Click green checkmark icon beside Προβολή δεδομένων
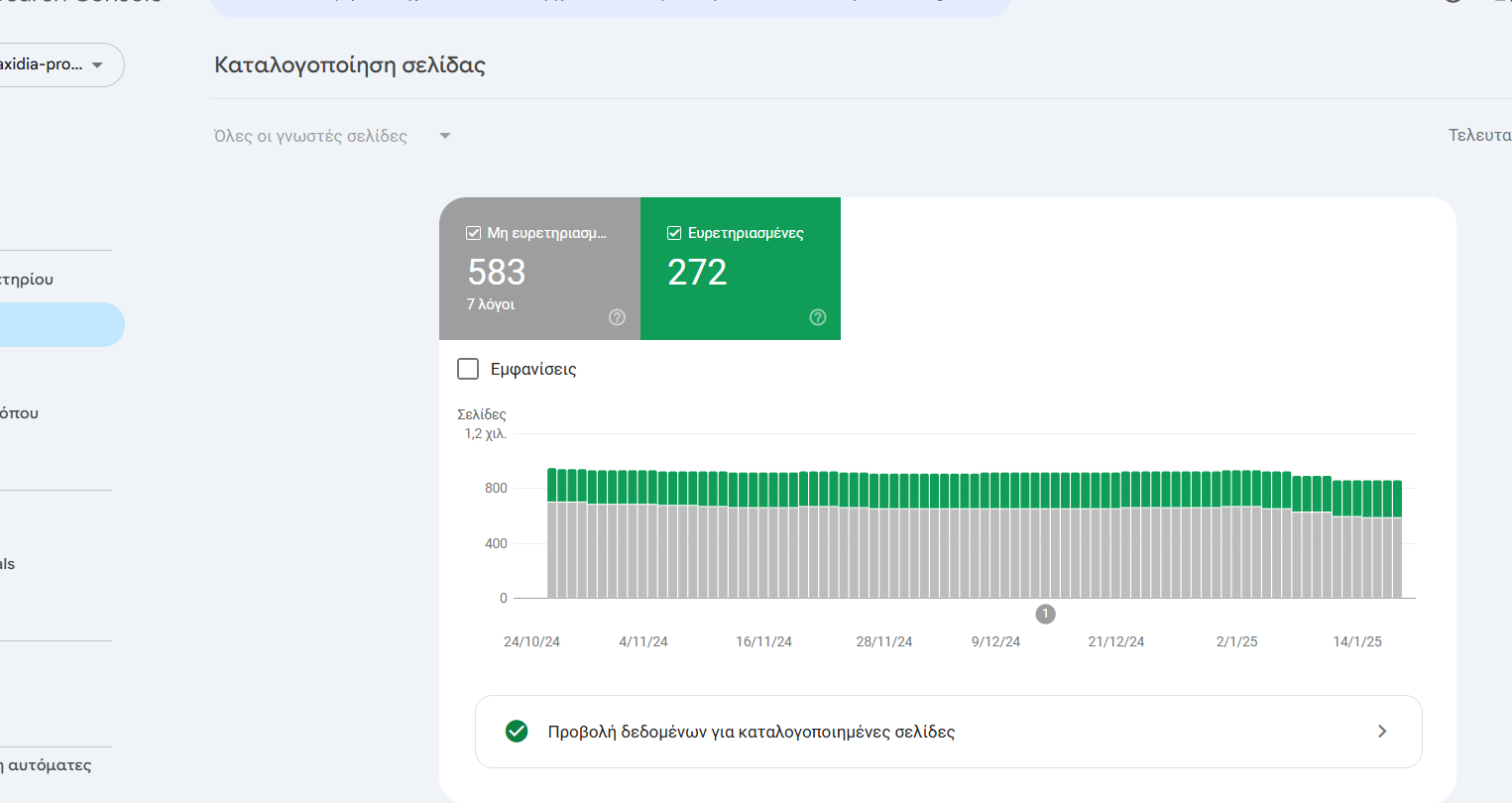Image resolution: width=1512 pixels, height=803 pixels. pyautogui.click(x=517, y=732)
